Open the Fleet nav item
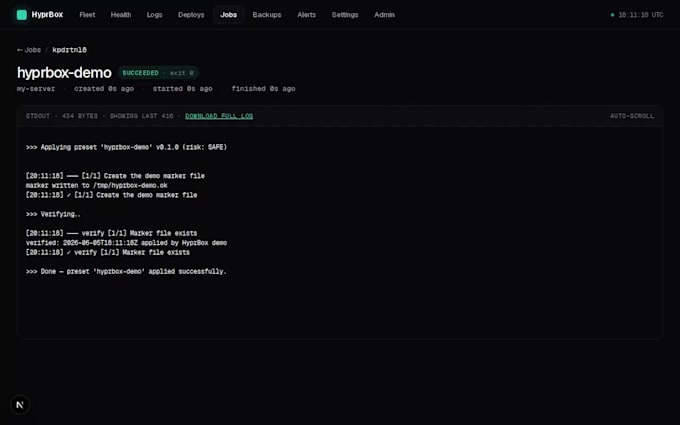This screenshot has height=425, width=680. point(87,15)
